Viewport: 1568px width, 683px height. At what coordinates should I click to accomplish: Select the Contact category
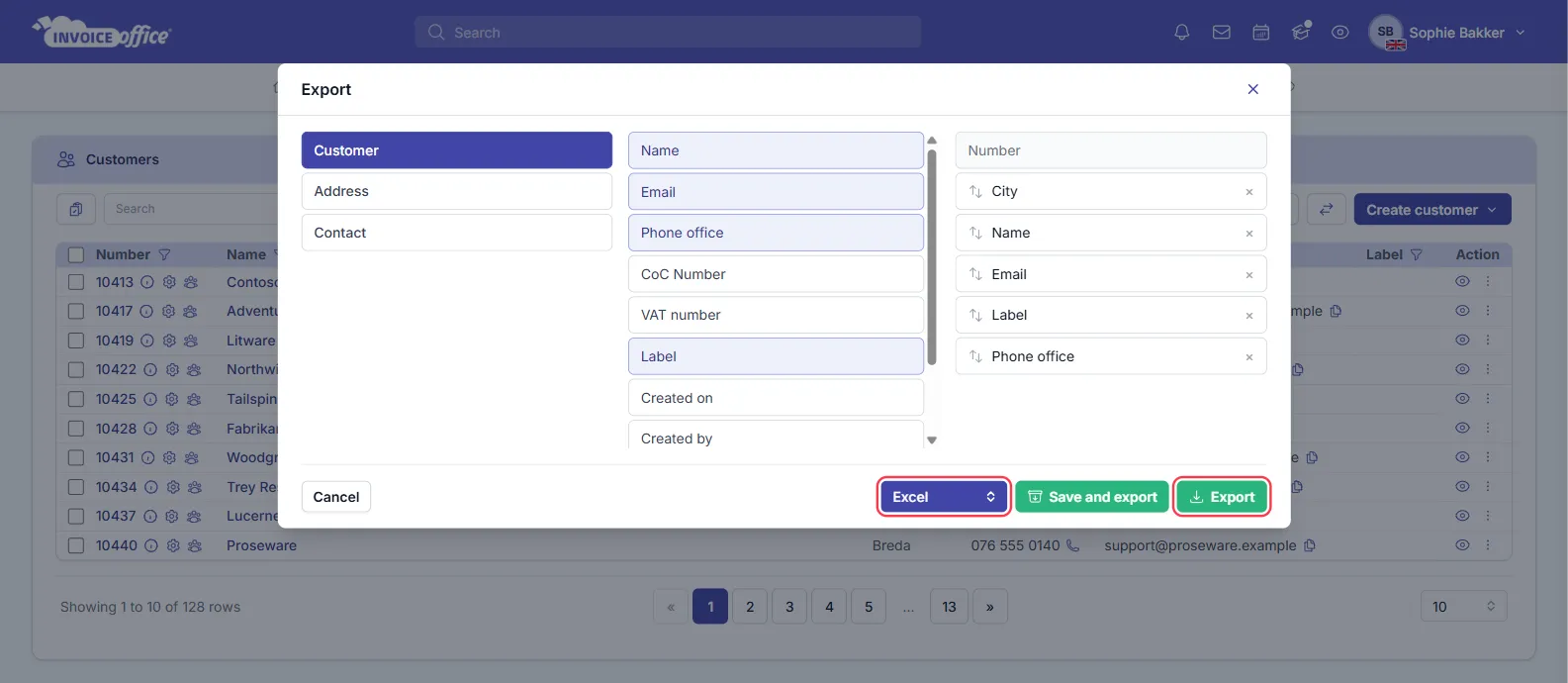pyautogui.click(x=457, y=233)
